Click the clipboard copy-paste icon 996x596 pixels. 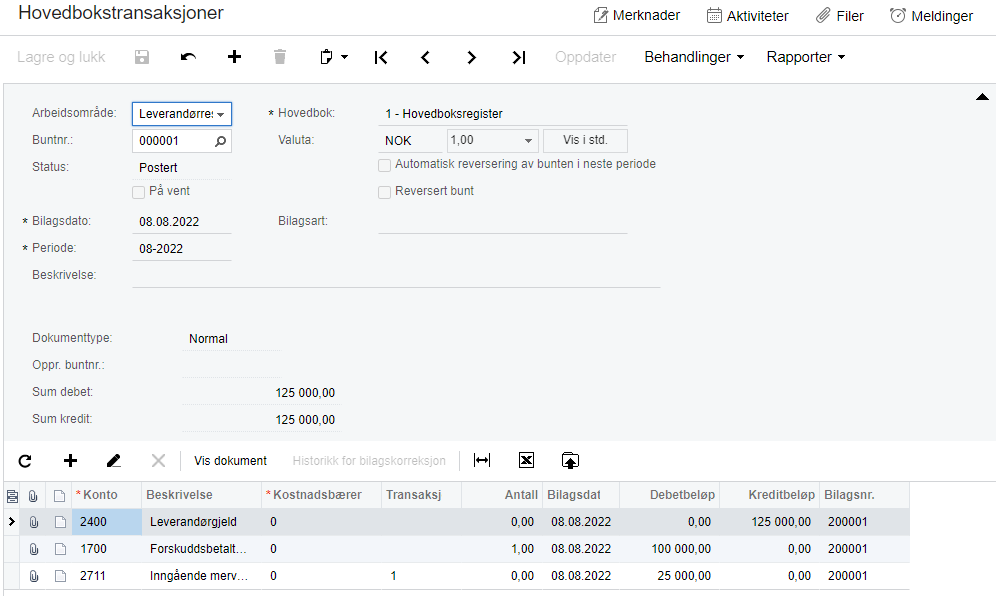[326, 57]
